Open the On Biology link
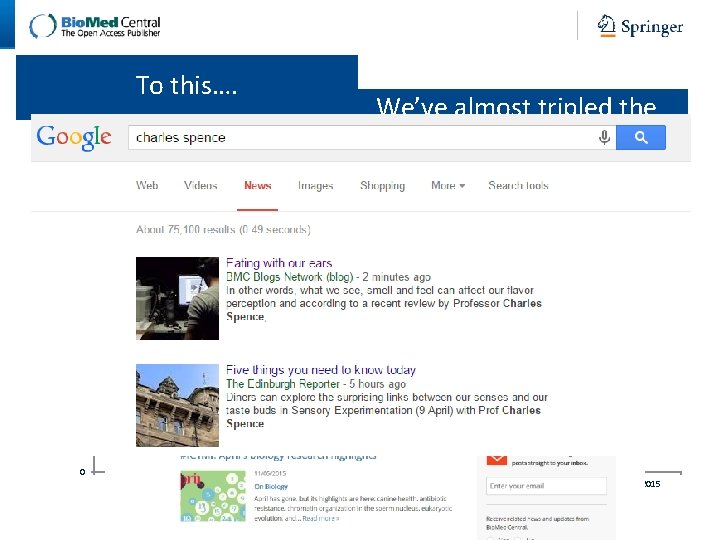 point(271,486)
